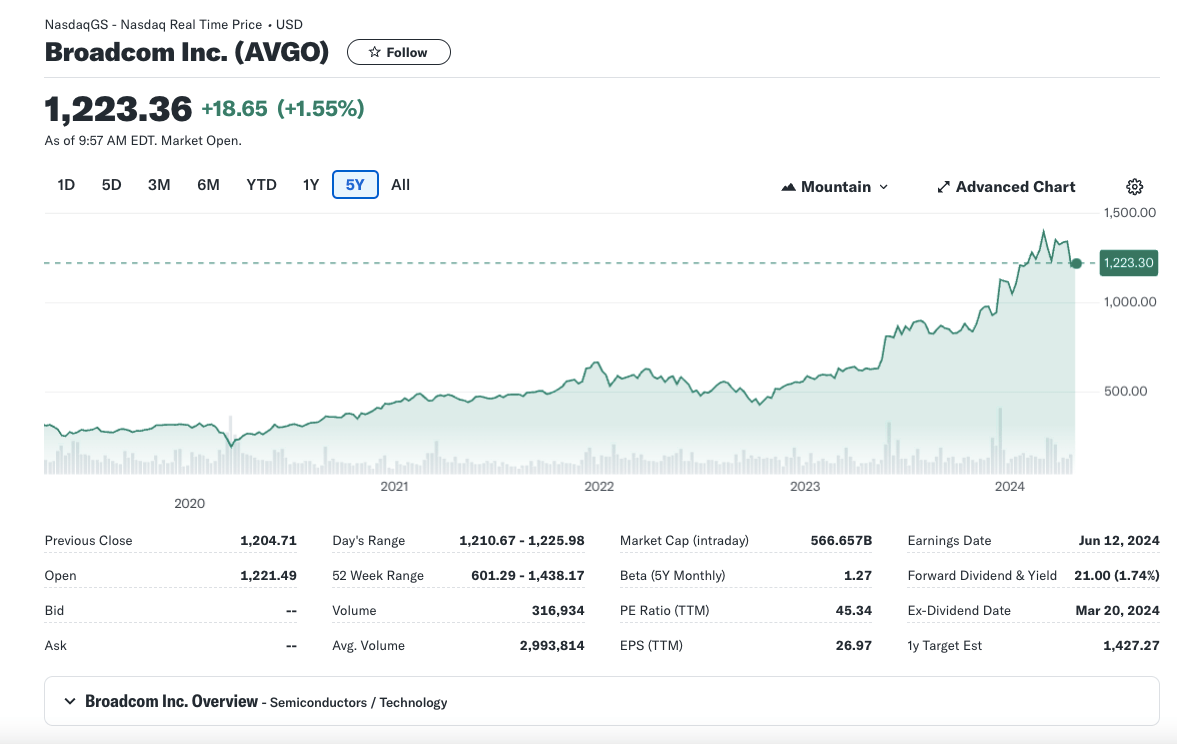Click the Market Cap value 566.657B
The image size is (1177, 744).
click(841, 541)
